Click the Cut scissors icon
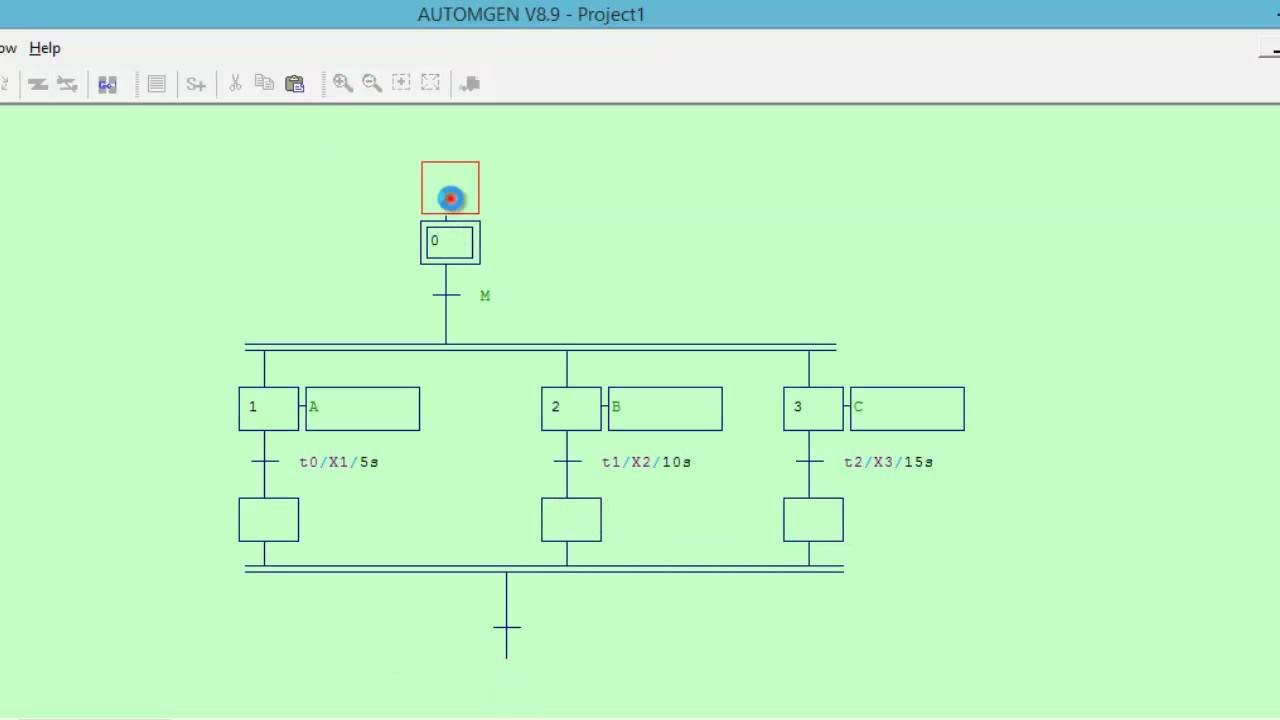1280x720 pixels. click(x=236, y=83)
